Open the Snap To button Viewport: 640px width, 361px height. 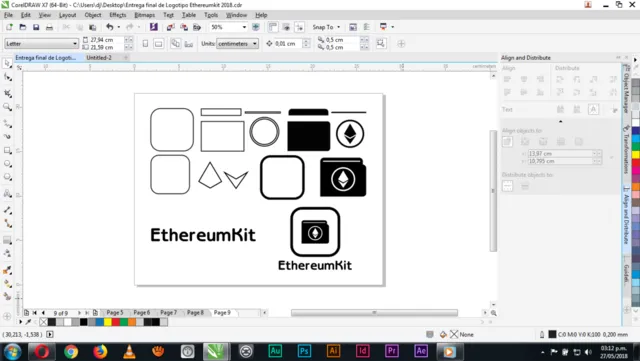(x=326, y=27)
